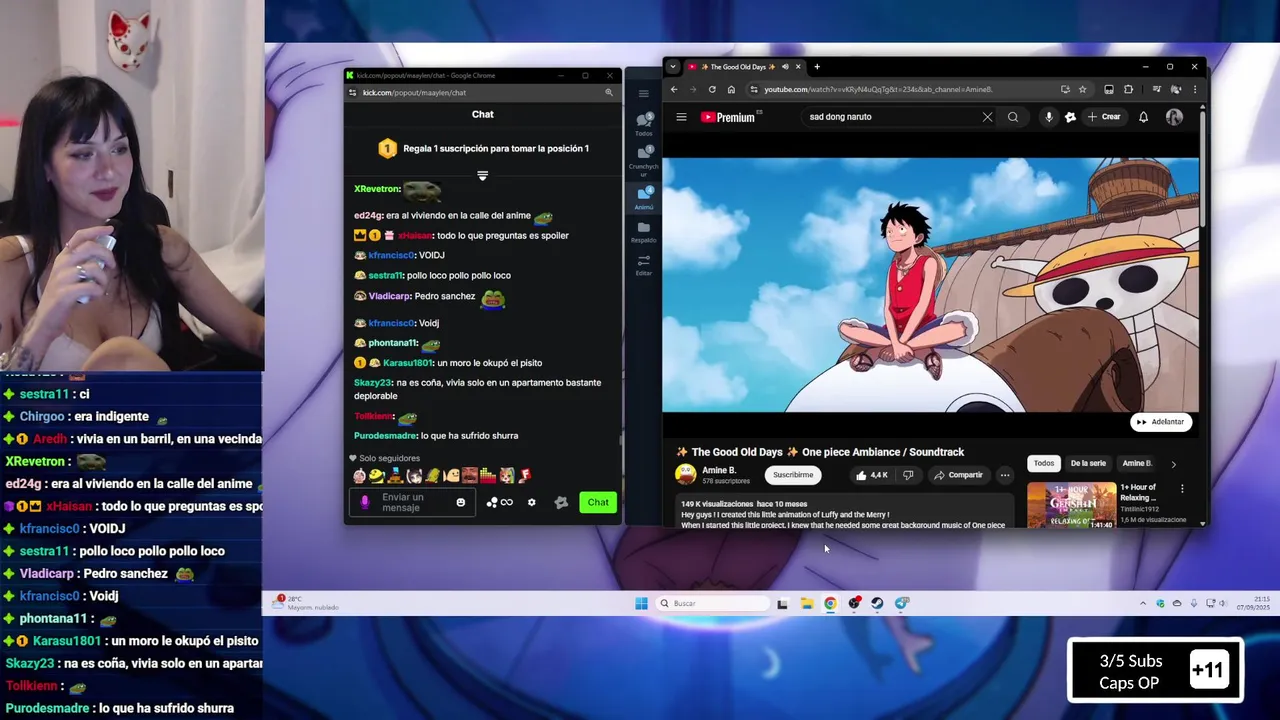The width and height of the screenshot is (1280, 720).
Task: Click the Adelantar skip-forward button
Action: point(1160,422)
